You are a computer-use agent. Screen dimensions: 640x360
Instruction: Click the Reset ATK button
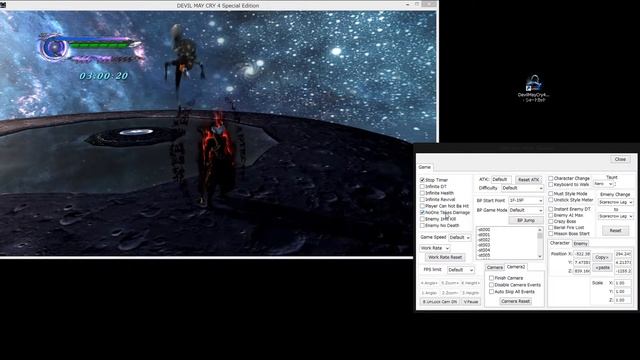click(529, 180)
